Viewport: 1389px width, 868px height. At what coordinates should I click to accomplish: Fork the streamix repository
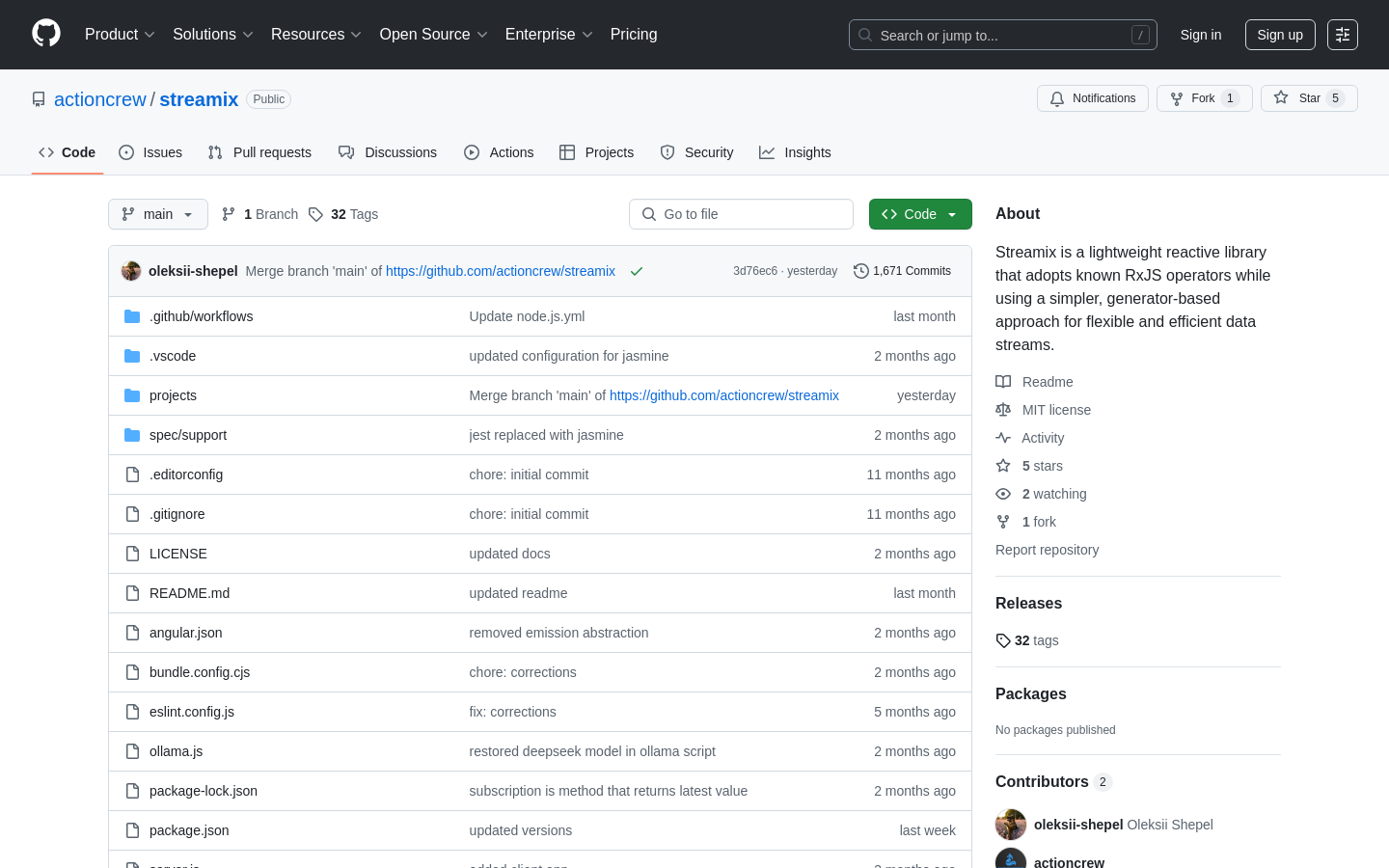click(x=1204, y=98)
